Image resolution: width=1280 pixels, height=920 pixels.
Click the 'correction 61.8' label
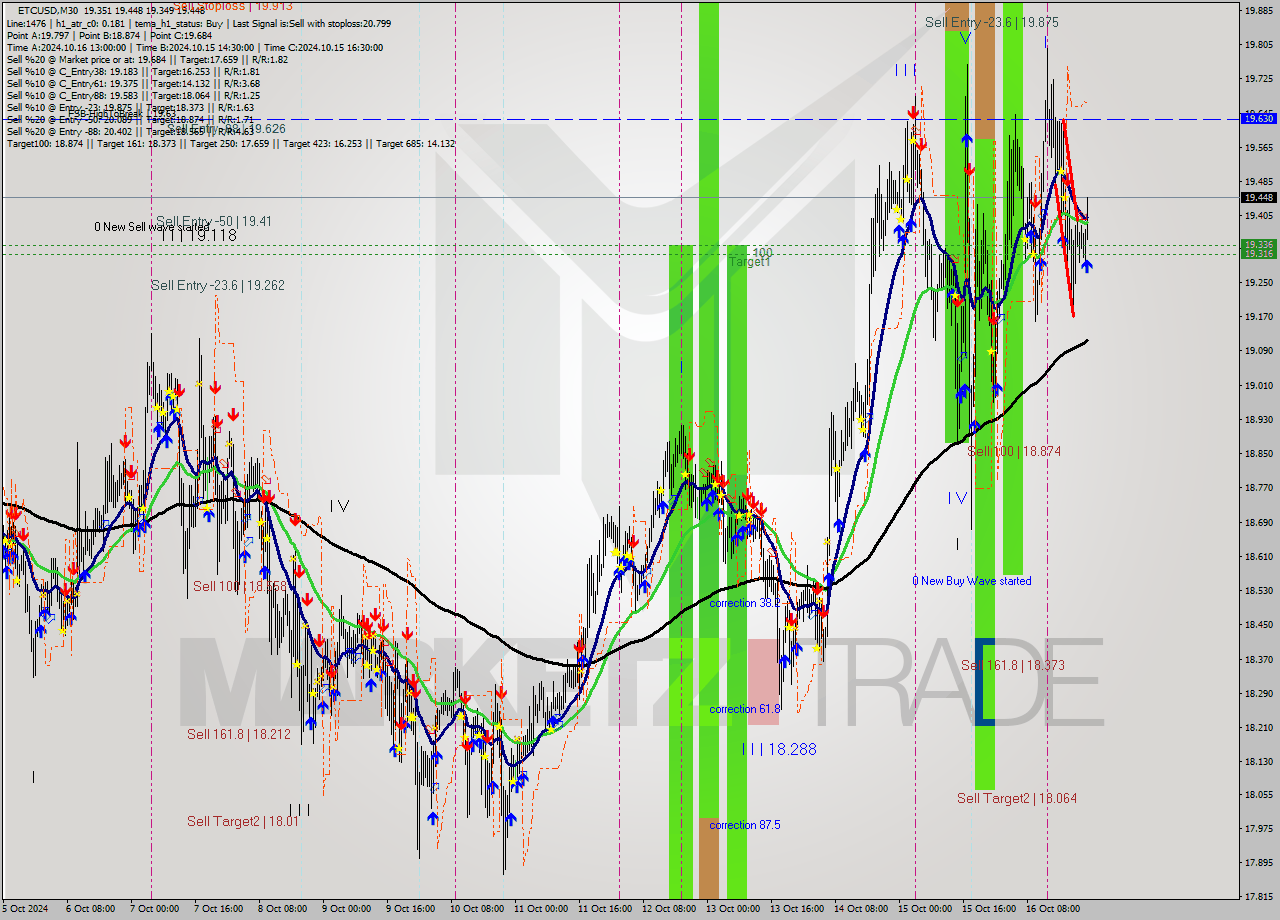745,709
